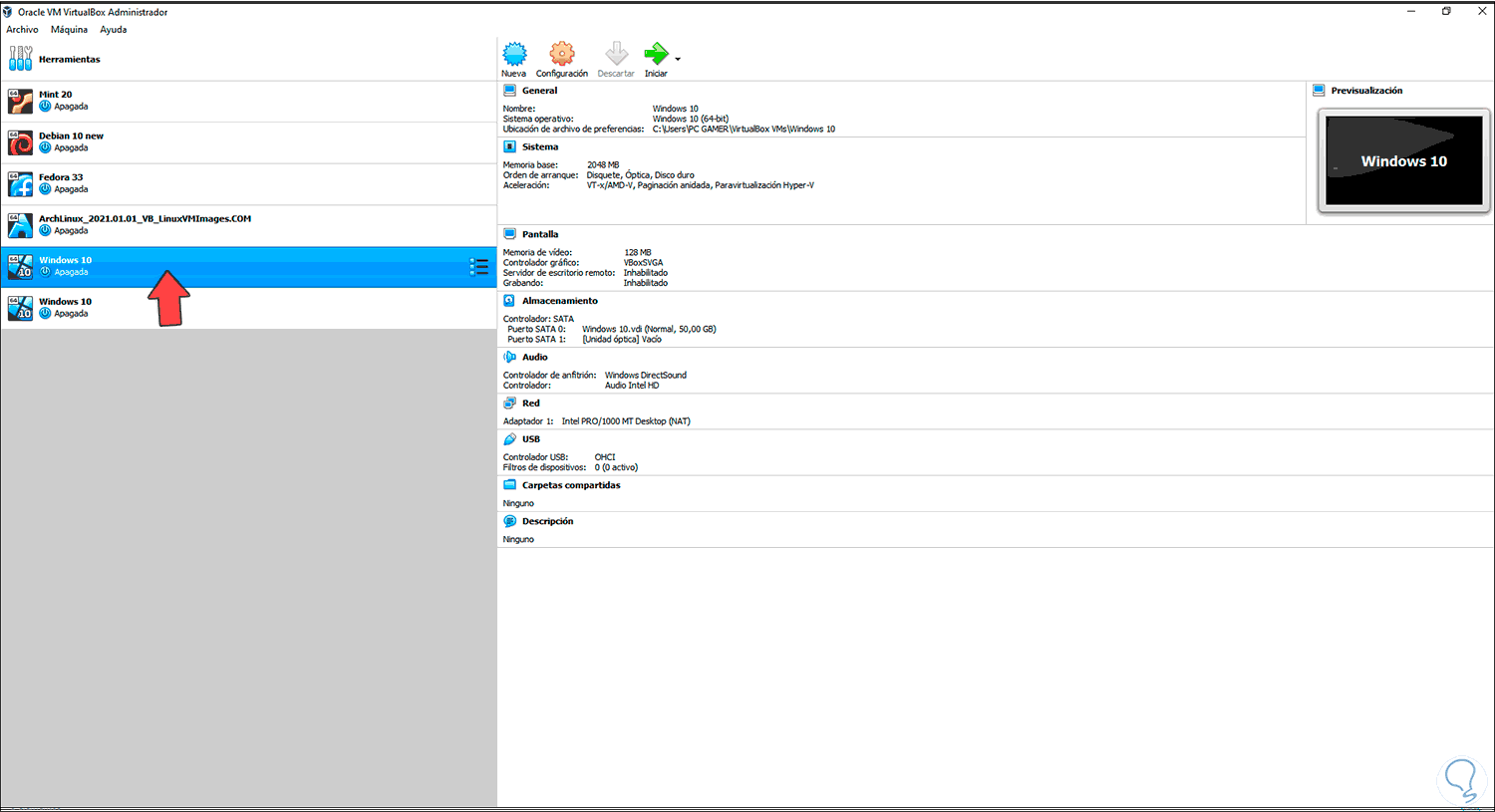The width and height of the screenshot is (1495, 812).
Task: Click the Descripción section bubble icon
Action: coord(510,521)
